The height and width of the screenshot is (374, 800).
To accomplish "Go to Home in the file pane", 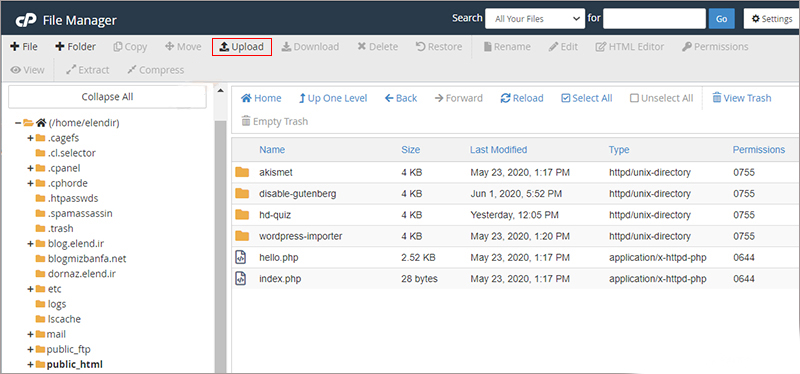I will click(261, 98).
